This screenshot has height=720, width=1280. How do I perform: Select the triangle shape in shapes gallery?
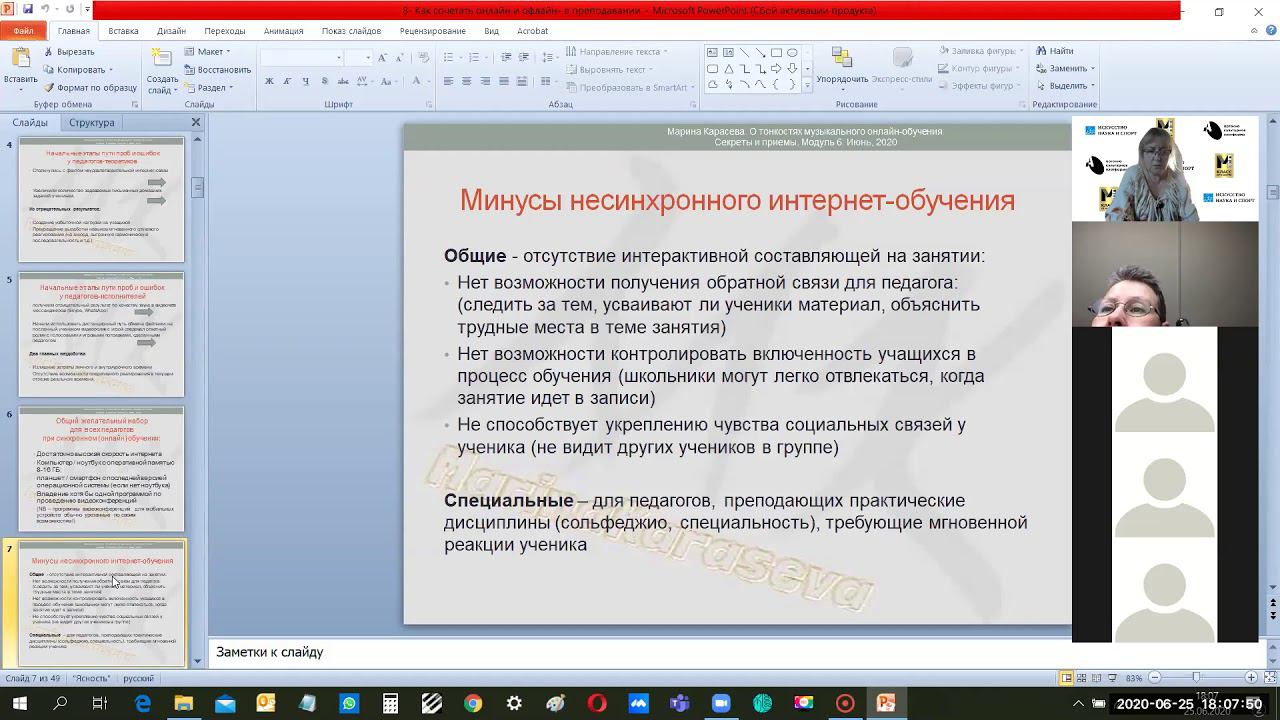pos(728,69)
